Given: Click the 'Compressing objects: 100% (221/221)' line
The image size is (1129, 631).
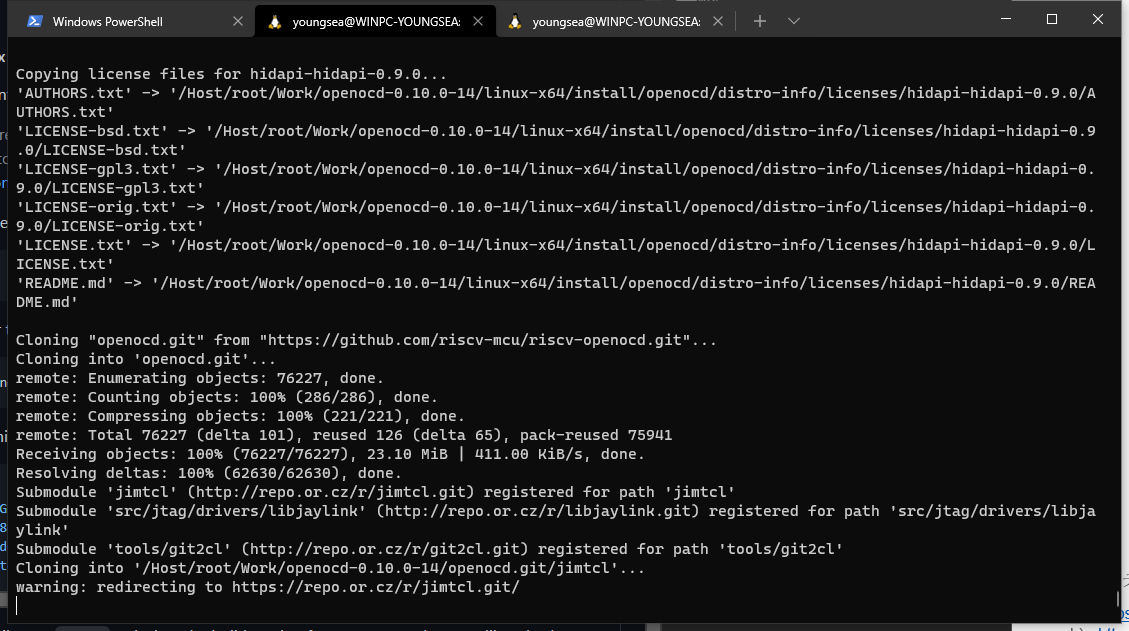Looking at the screenshot, I should (x=240, y=416).
